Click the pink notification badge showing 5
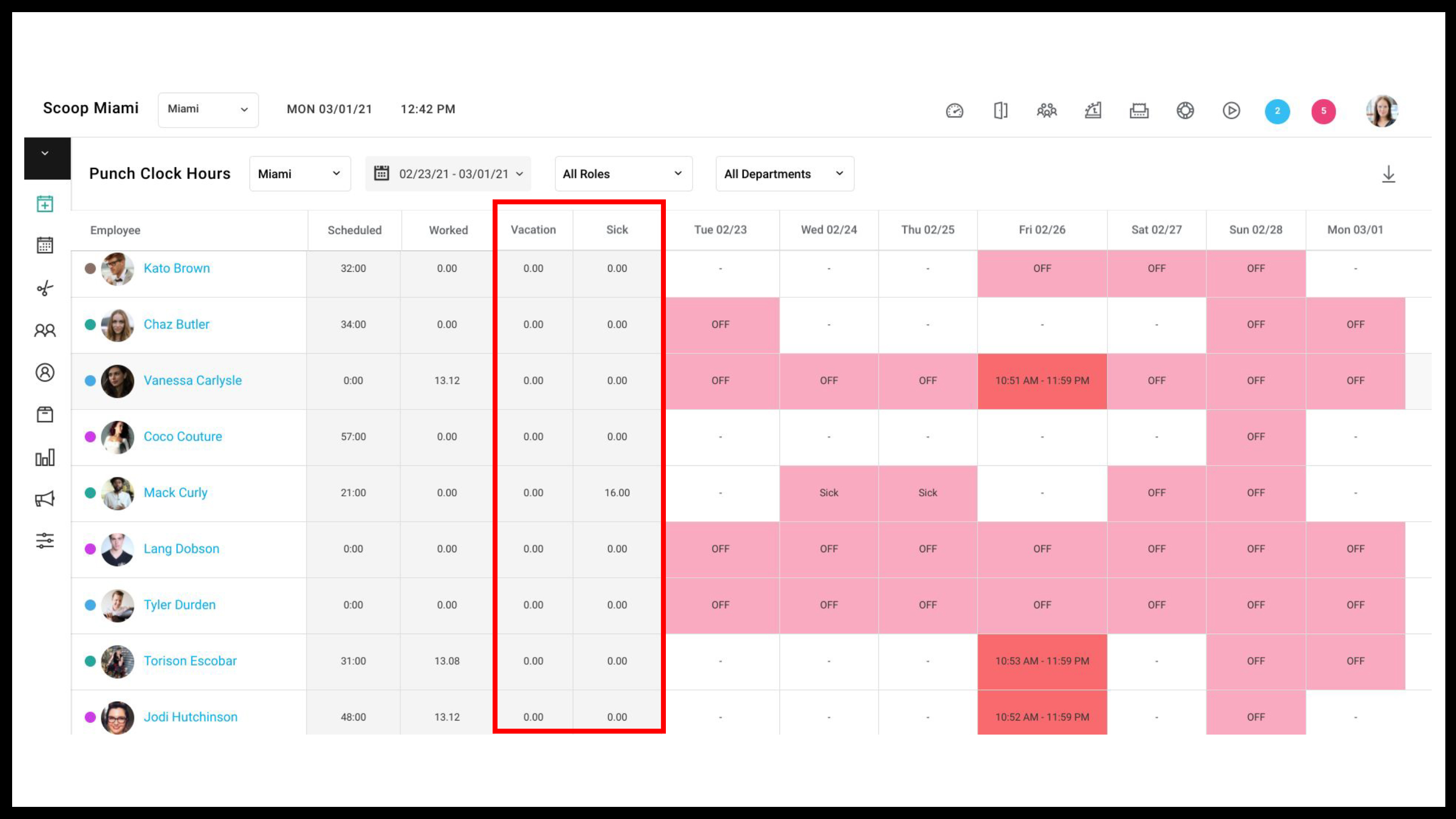 [1323, 111]
